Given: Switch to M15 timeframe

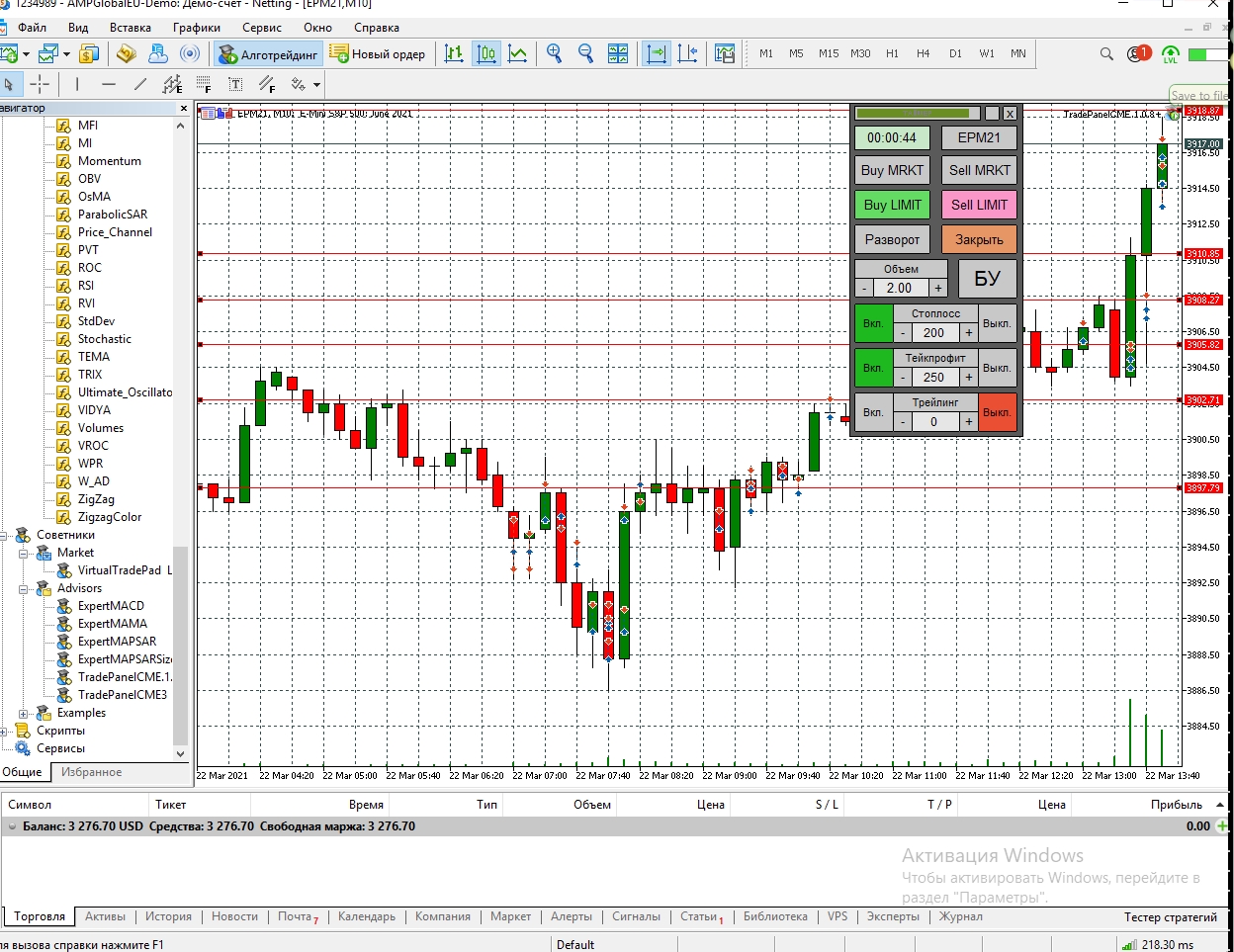Looking at the screenshot, I should [x=829, y=53].
